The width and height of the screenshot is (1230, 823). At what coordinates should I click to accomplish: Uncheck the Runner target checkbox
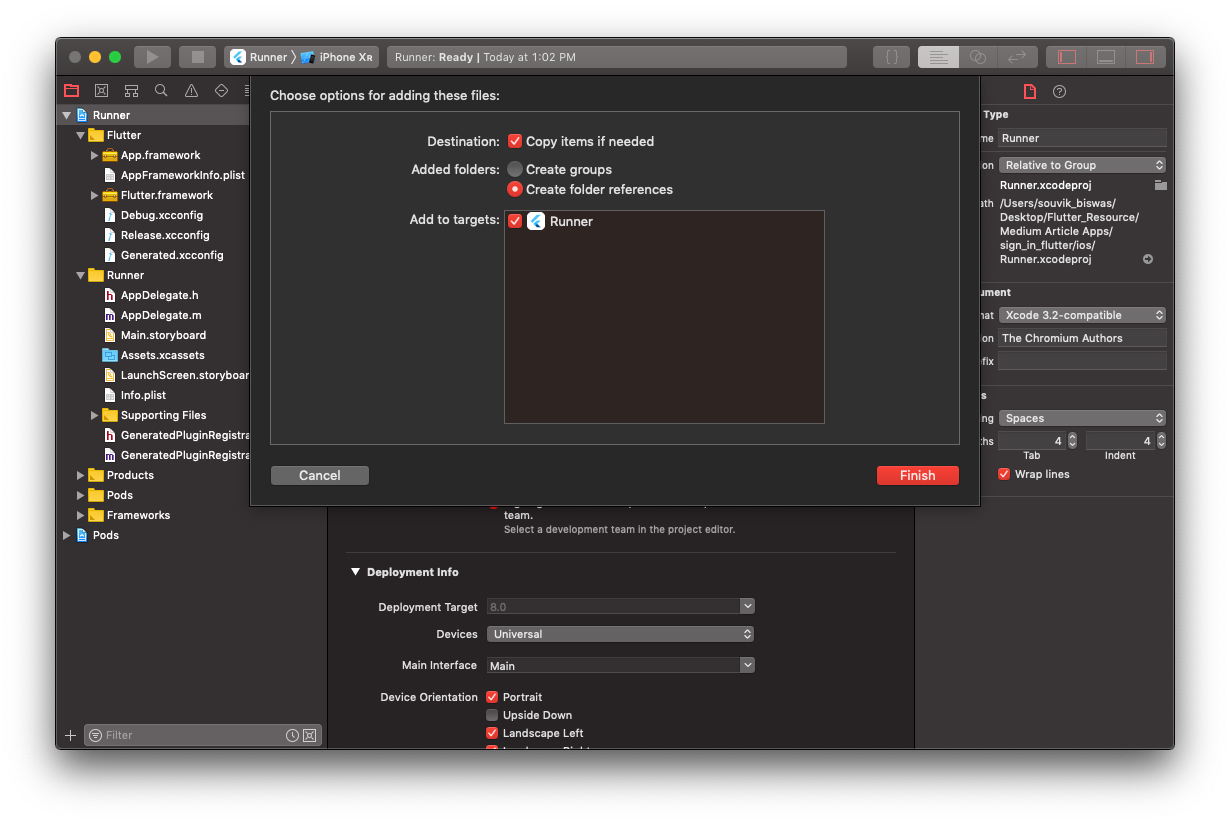pyautogui.click(x=515, y=221)
